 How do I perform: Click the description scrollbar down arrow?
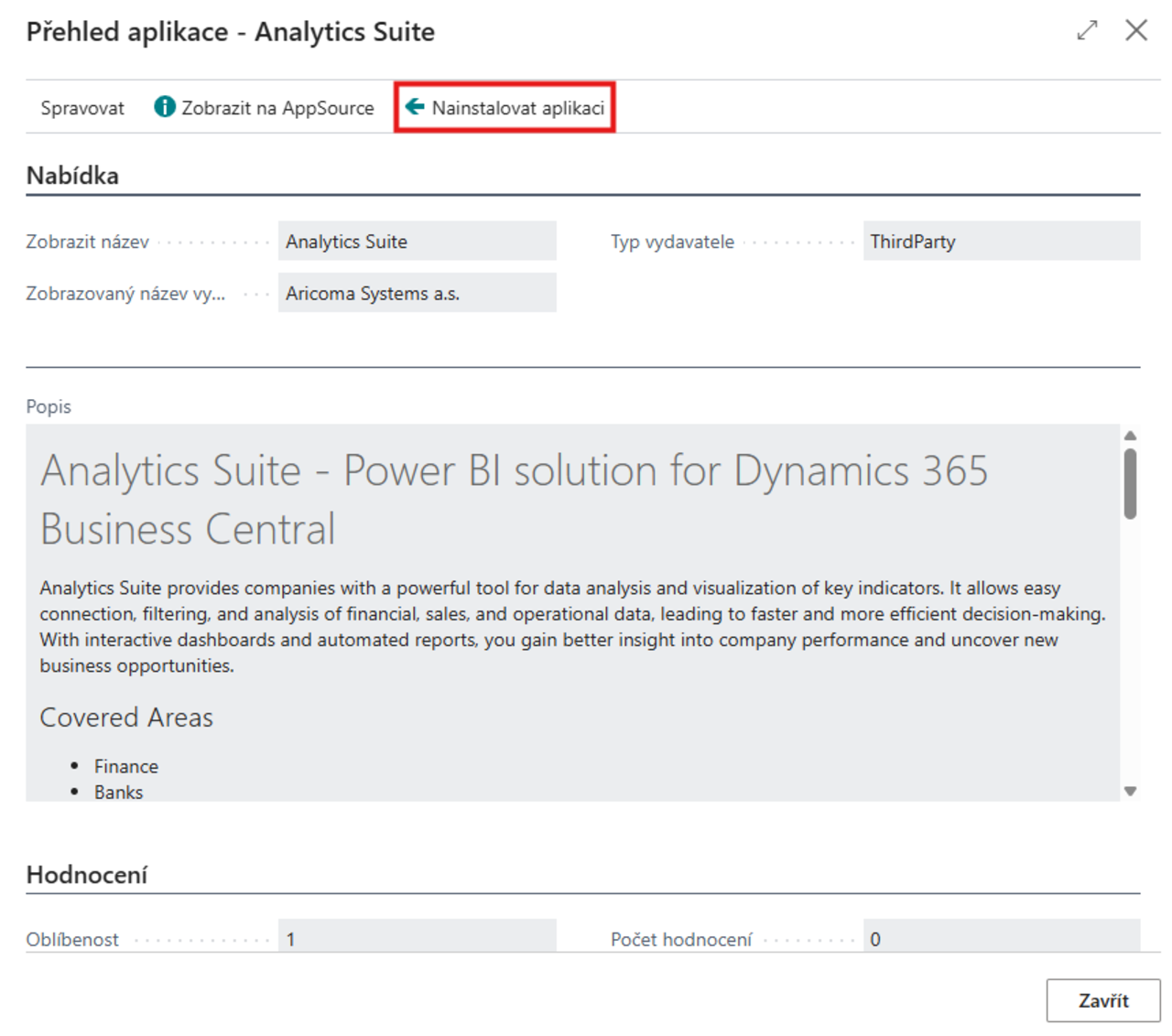(x=1131, y=792)
